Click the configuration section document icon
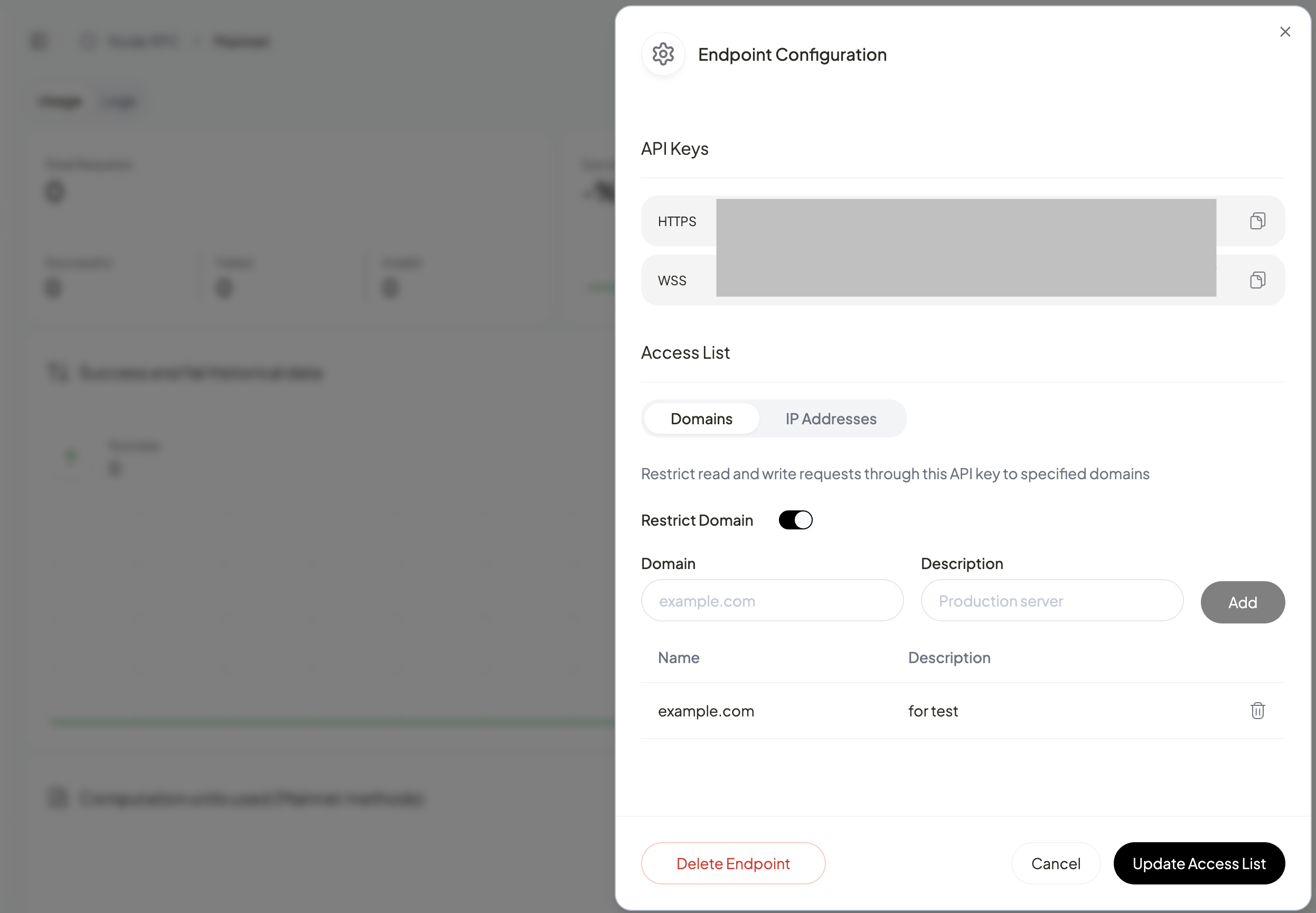Screen dimensions: 1316x913 [57, 798]
